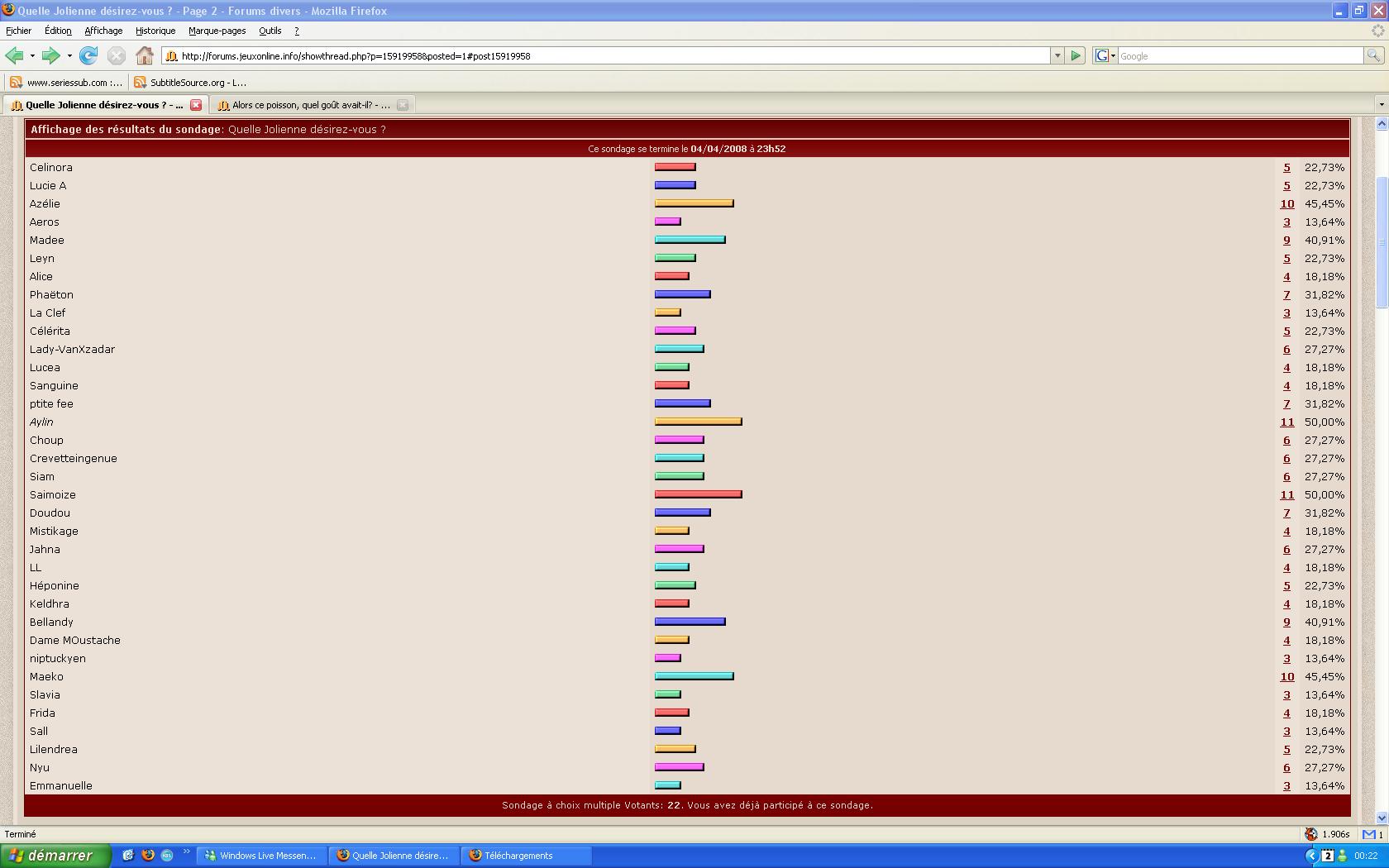Click vote count 11 for Aylin
Viewport: 1389px width, 868px height.
coord(1287,422)
